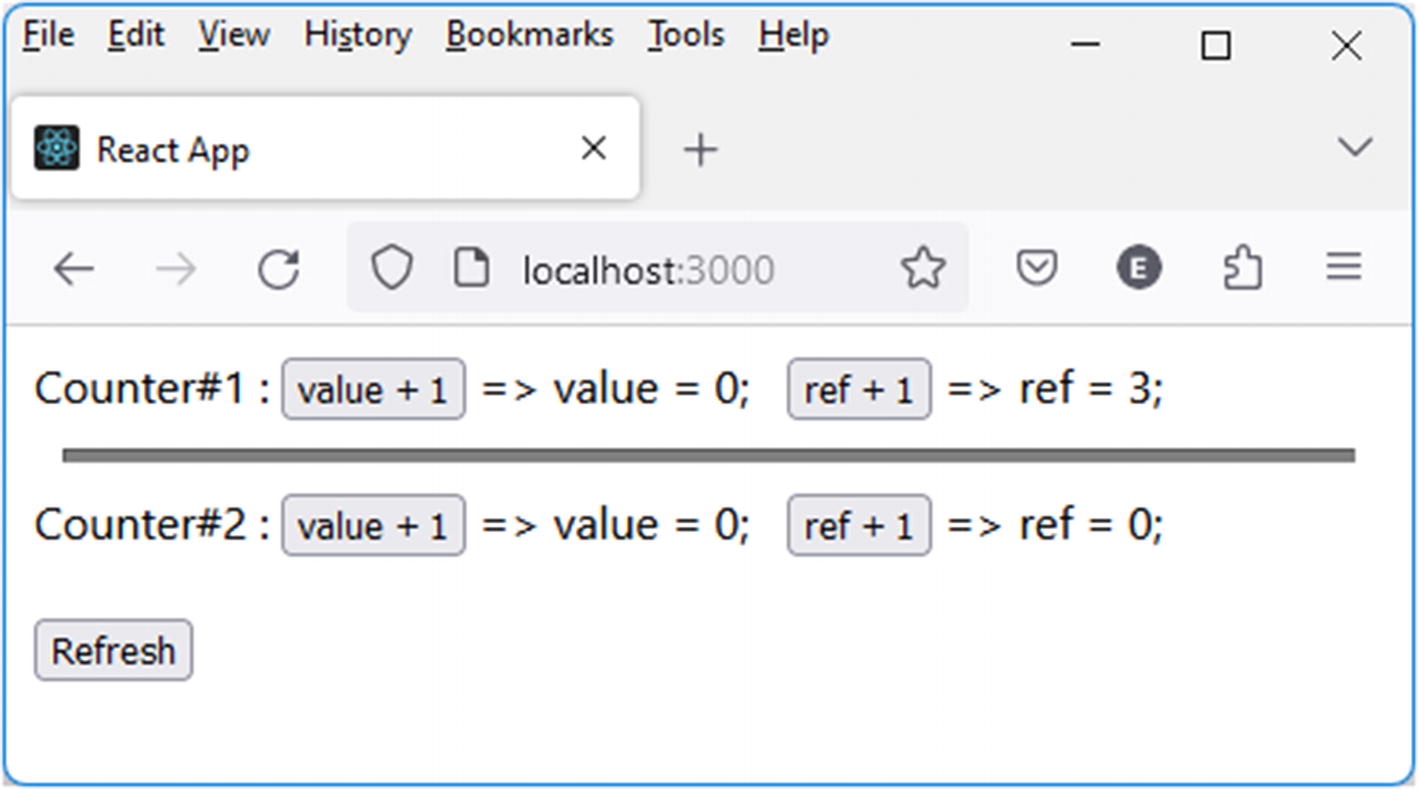Bookmark this page with the star icon

coord(922,268)
